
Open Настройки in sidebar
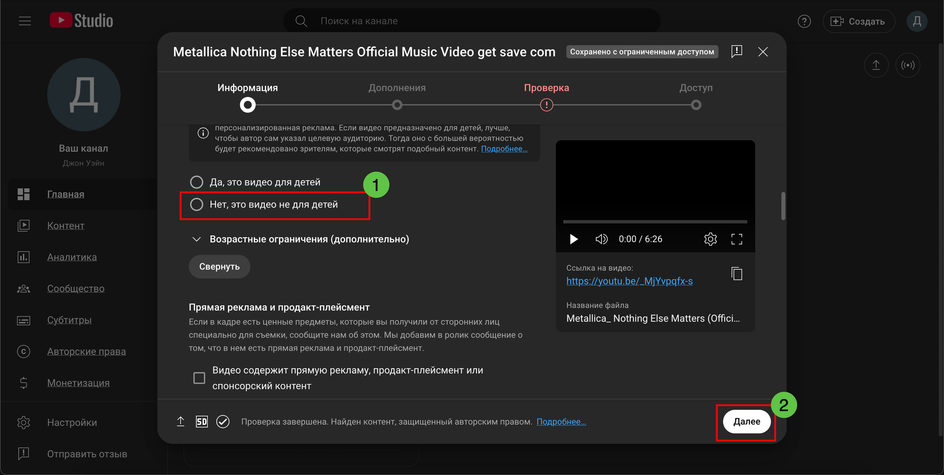coord(72,422)
